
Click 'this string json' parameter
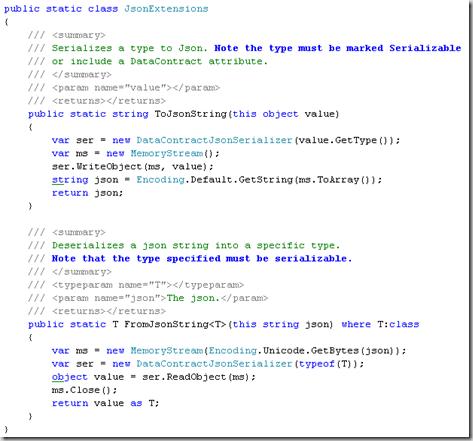(280, 324)
